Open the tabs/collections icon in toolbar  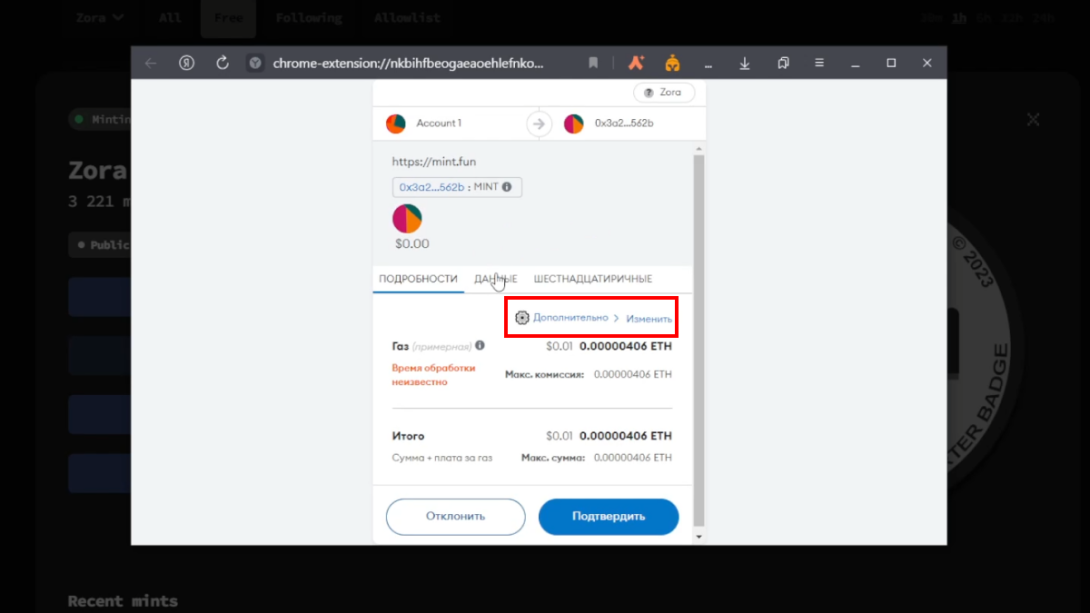pyautogui.click(x=783, y=63)
